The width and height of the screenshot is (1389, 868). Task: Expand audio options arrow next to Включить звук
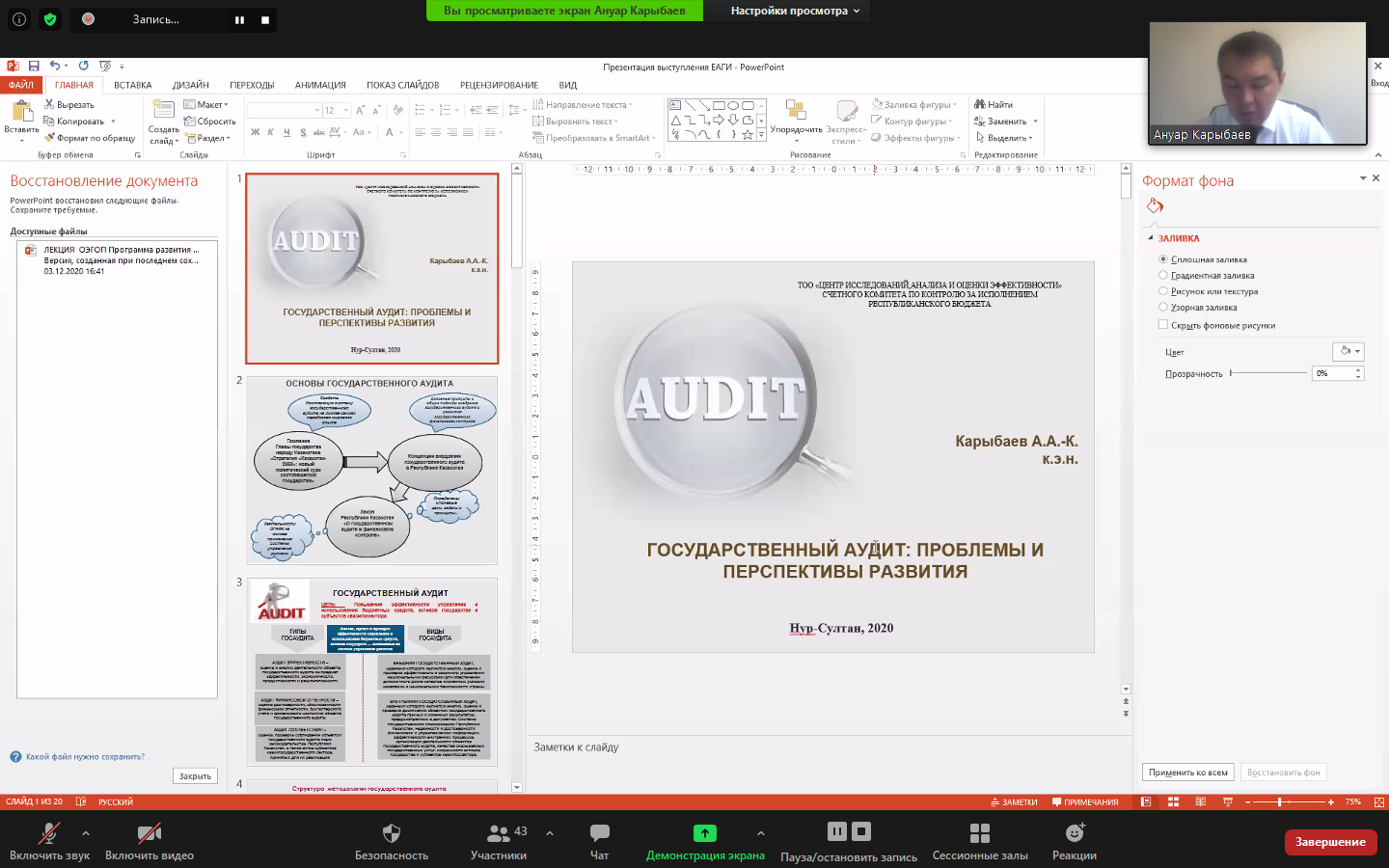point(86,833)
